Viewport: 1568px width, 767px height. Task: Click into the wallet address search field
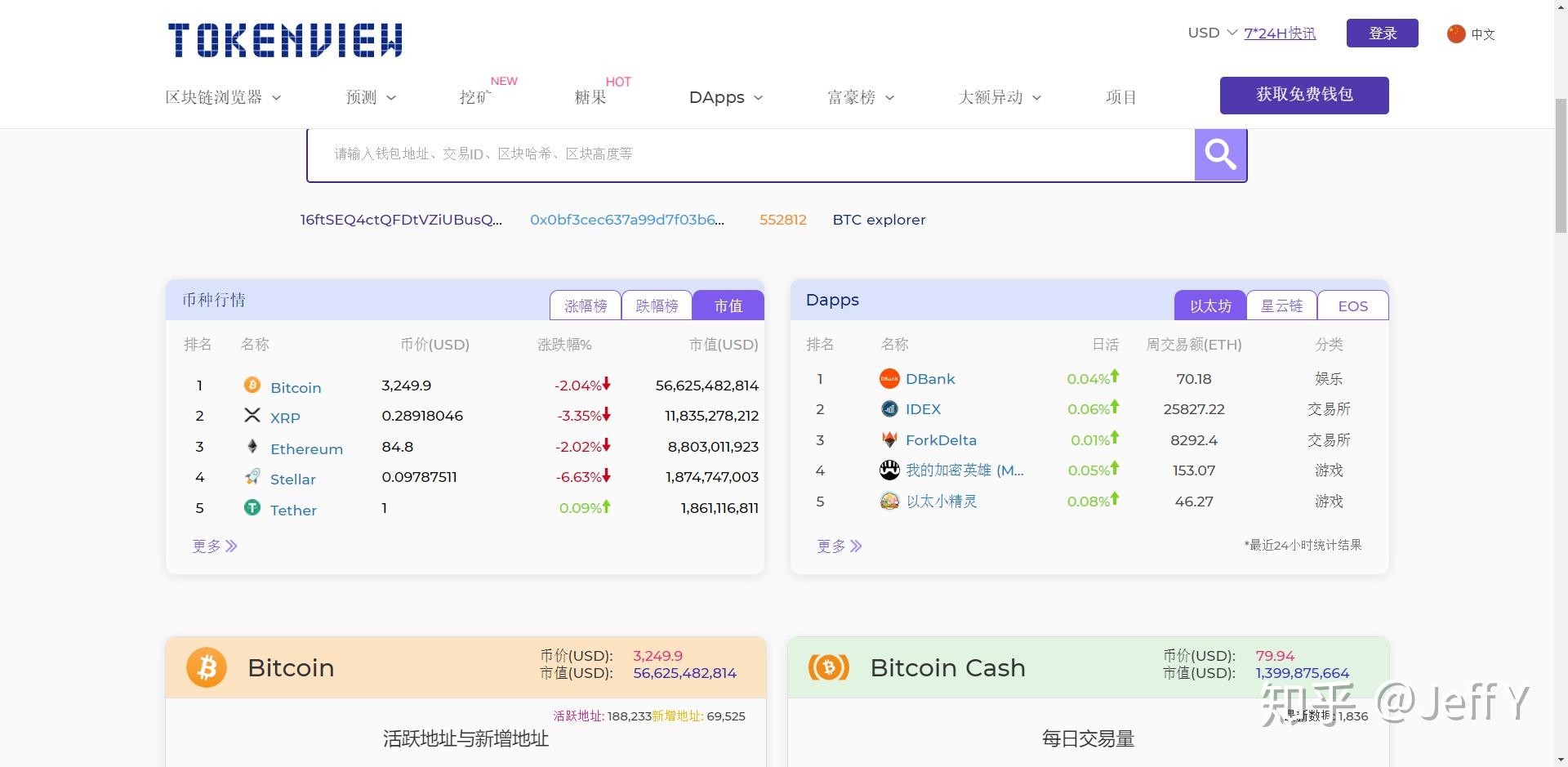tap(751, 154)
